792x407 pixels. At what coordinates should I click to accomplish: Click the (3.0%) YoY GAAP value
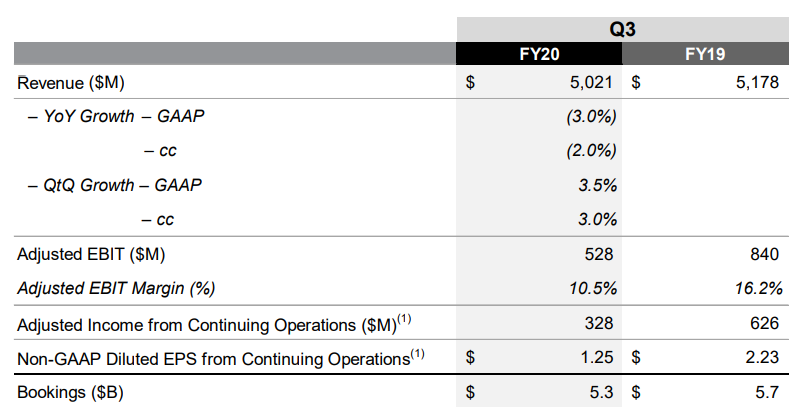591,117
